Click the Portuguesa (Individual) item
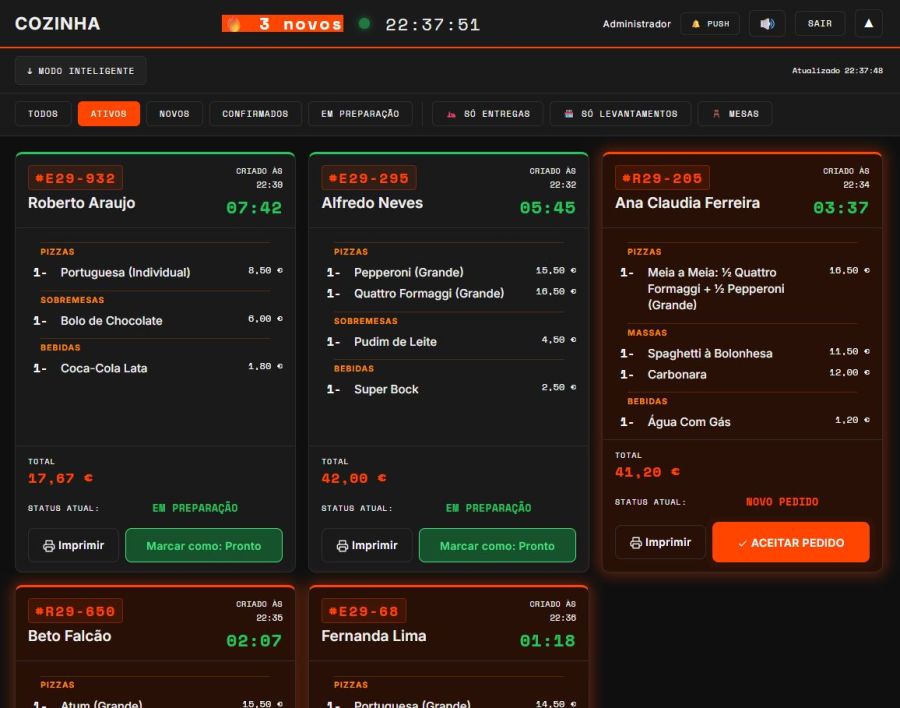Image resolution: width=900 pixels, height=708 pixels. [x=125, y=272]
